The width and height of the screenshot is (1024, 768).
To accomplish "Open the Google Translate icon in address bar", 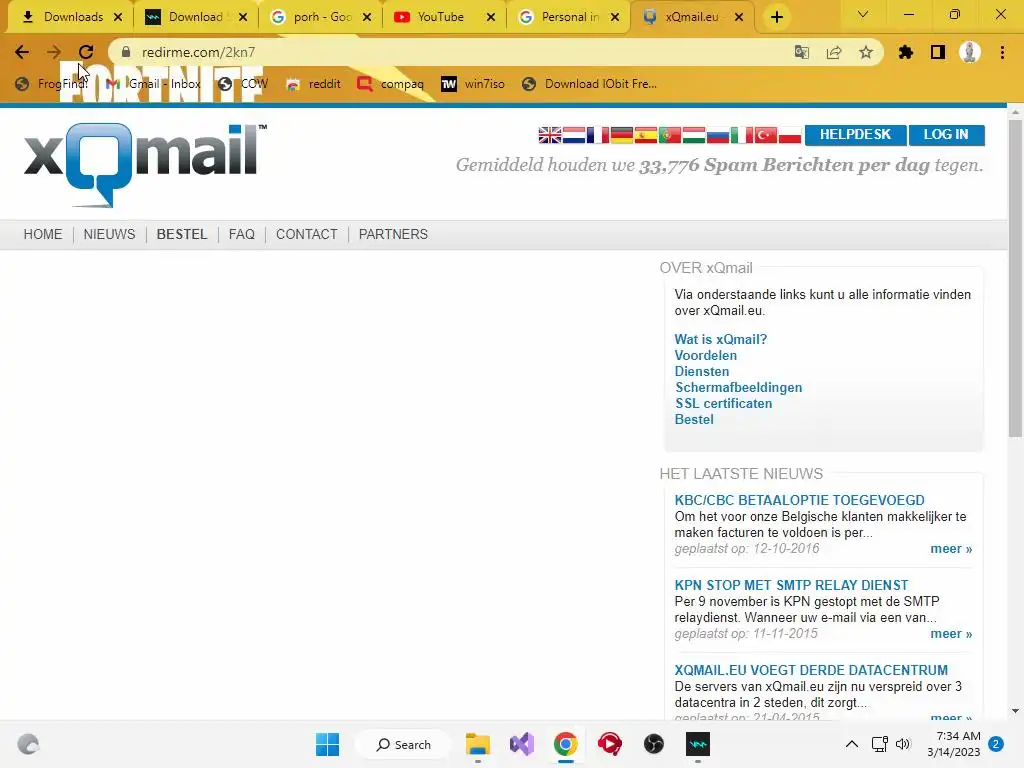I will [x=801, y=52].
